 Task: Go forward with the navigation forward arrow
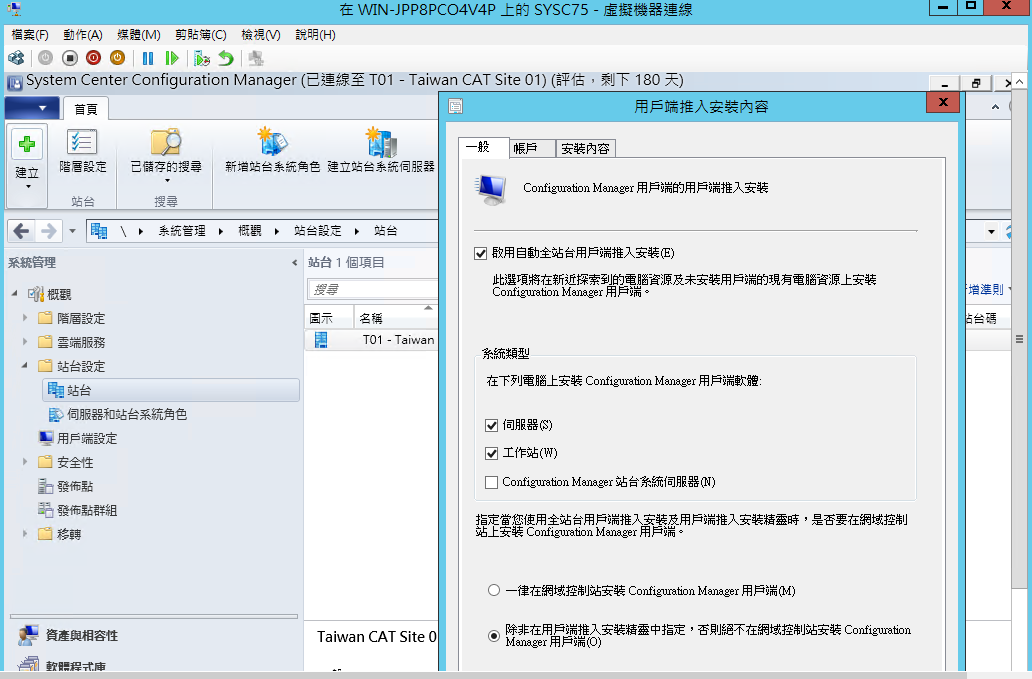pyautogui.click(x=48, y=231)
